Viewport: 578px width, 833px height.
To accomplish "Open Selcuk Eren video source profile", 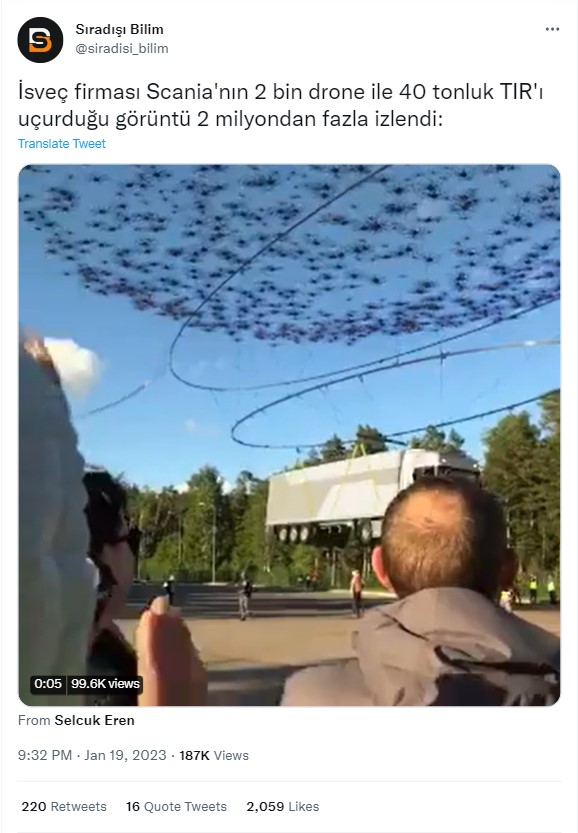I will pyautogui.click(x=95, y=720).
